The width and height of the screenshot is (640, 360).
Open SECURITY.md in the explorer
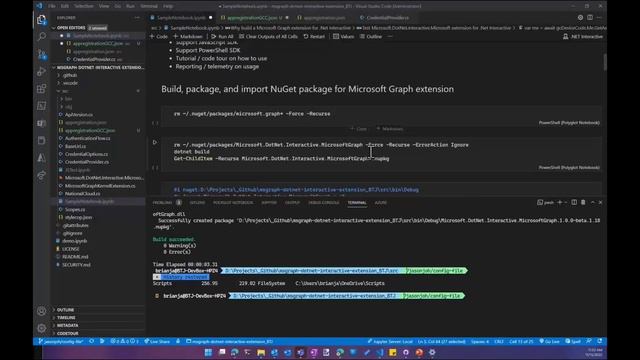pos(76,264)
